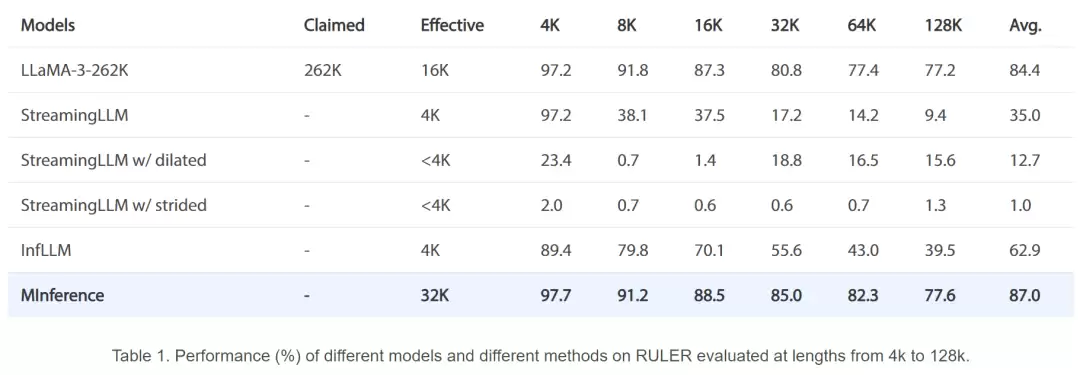The height and width of the screenshot is (375, 1080).
Task: Click the Table 1 caption text
Action: (x=539, y=356)
